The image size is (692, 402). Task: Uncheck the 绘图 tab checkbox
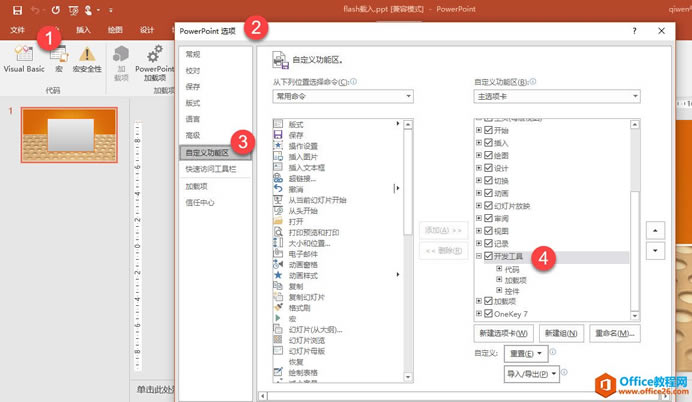(x=488, y=155)
